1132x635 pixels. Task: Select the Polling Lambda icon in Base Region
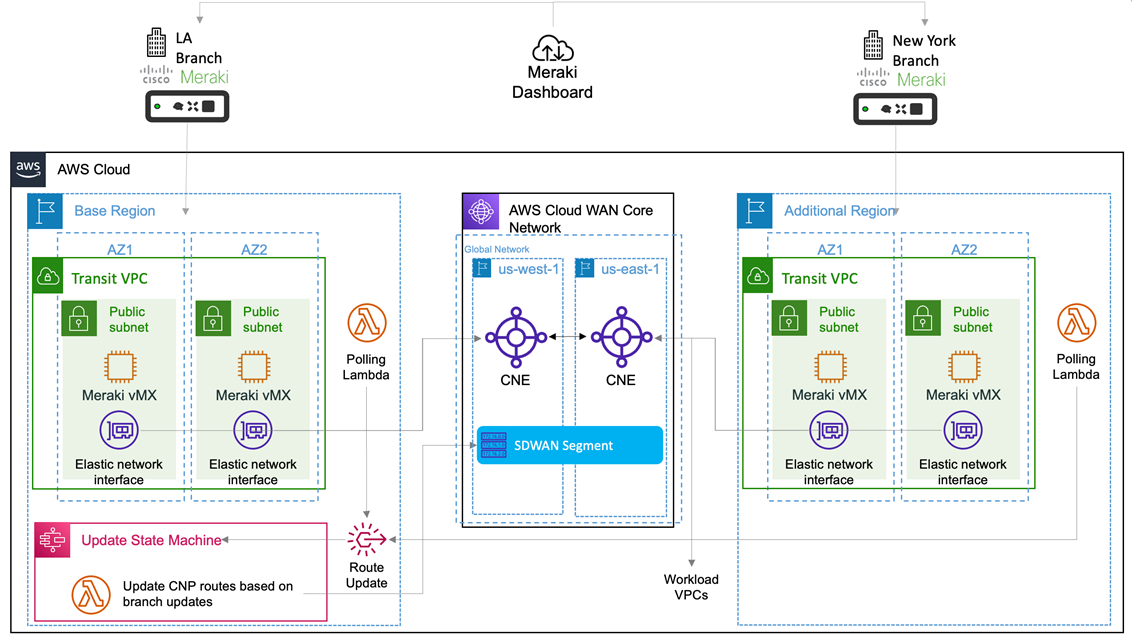pos(367,323)
